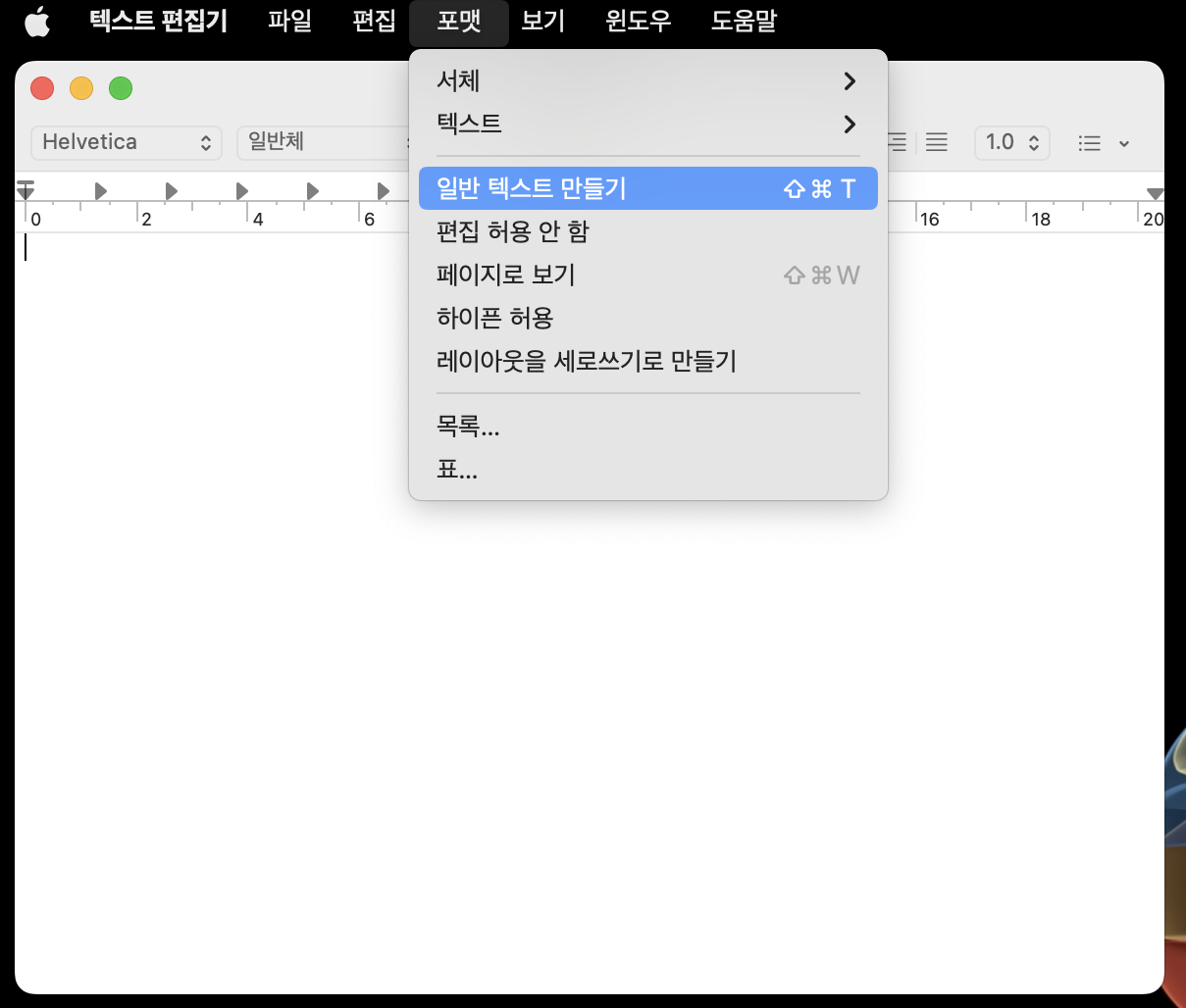Click the bulleted list icon in the toolbar
This screenshot has width=1186, height=1008.
pyautogui.click(x=1089, y=142)
